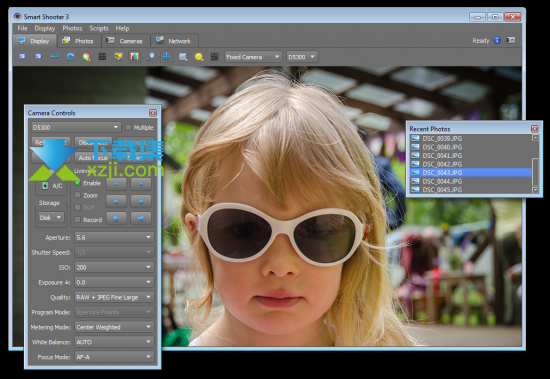Switch to the Cameras tab
The image size is (550, 379).
(126, 41)
